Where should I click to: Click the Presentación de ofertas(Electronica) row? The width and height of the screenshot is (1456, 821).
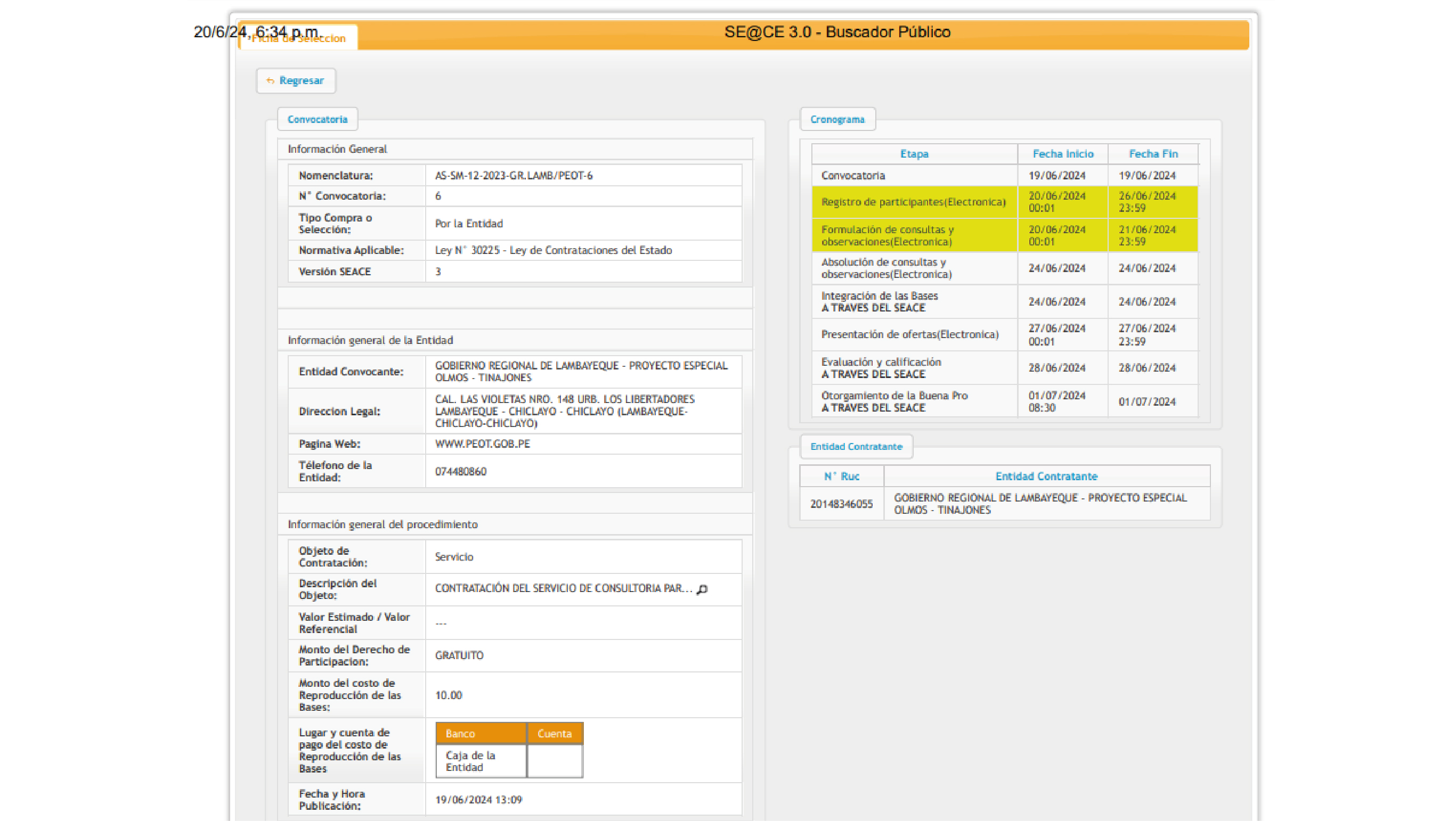tap(1005, 335)
